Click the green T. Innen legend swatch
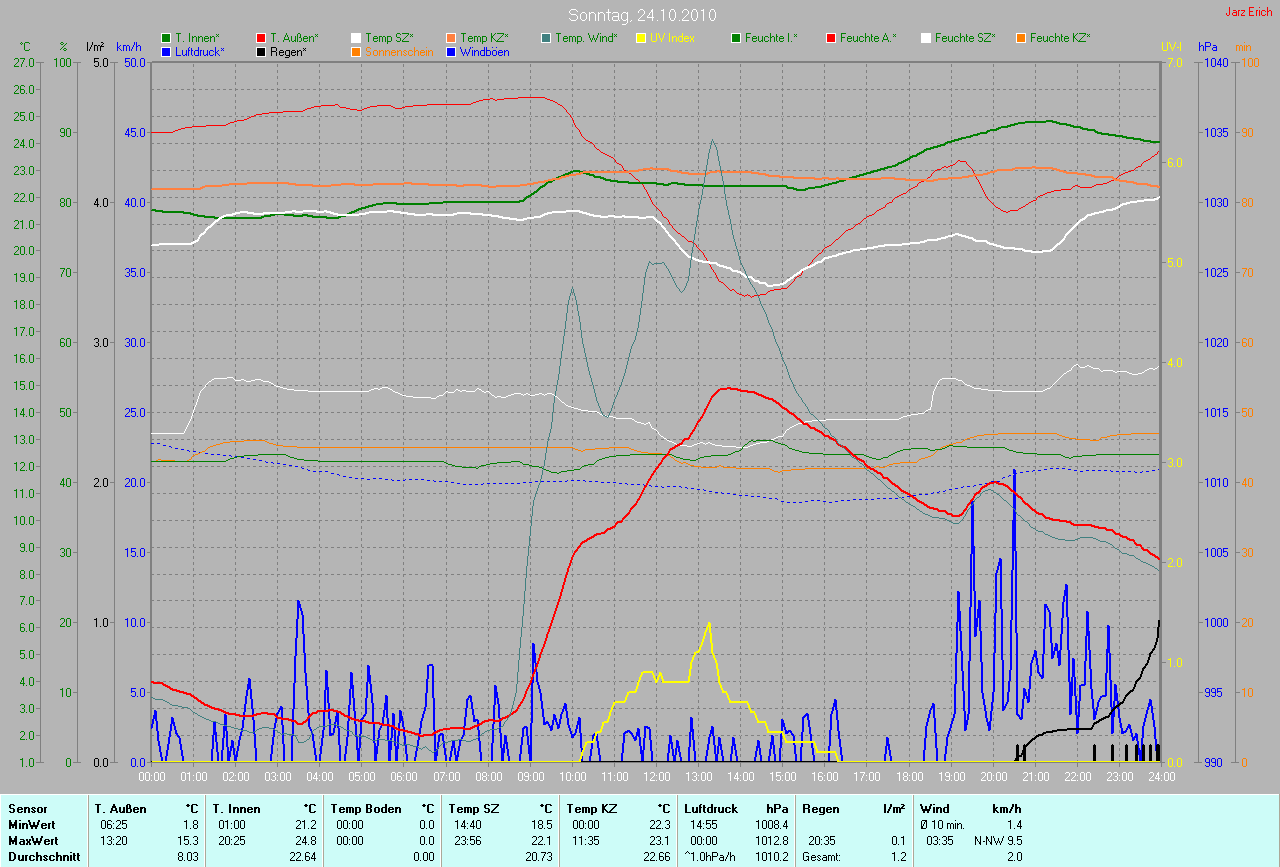Viewport: 1280px width, 867px height. pyautogui.click(x=166, y=38)
